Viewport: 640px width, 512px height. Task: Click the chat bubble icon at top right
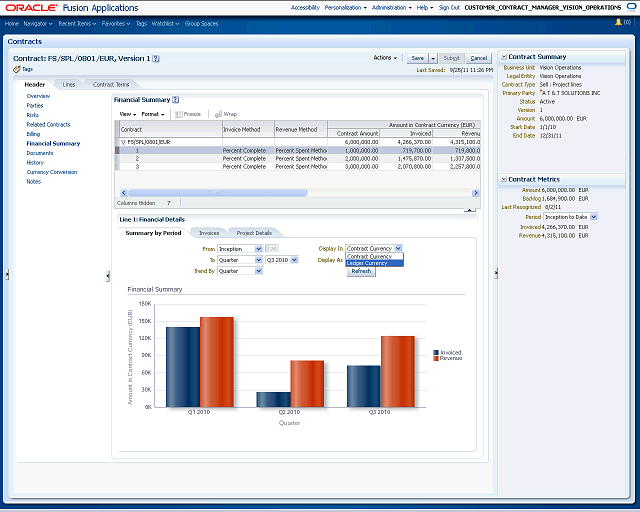[631, 7]
